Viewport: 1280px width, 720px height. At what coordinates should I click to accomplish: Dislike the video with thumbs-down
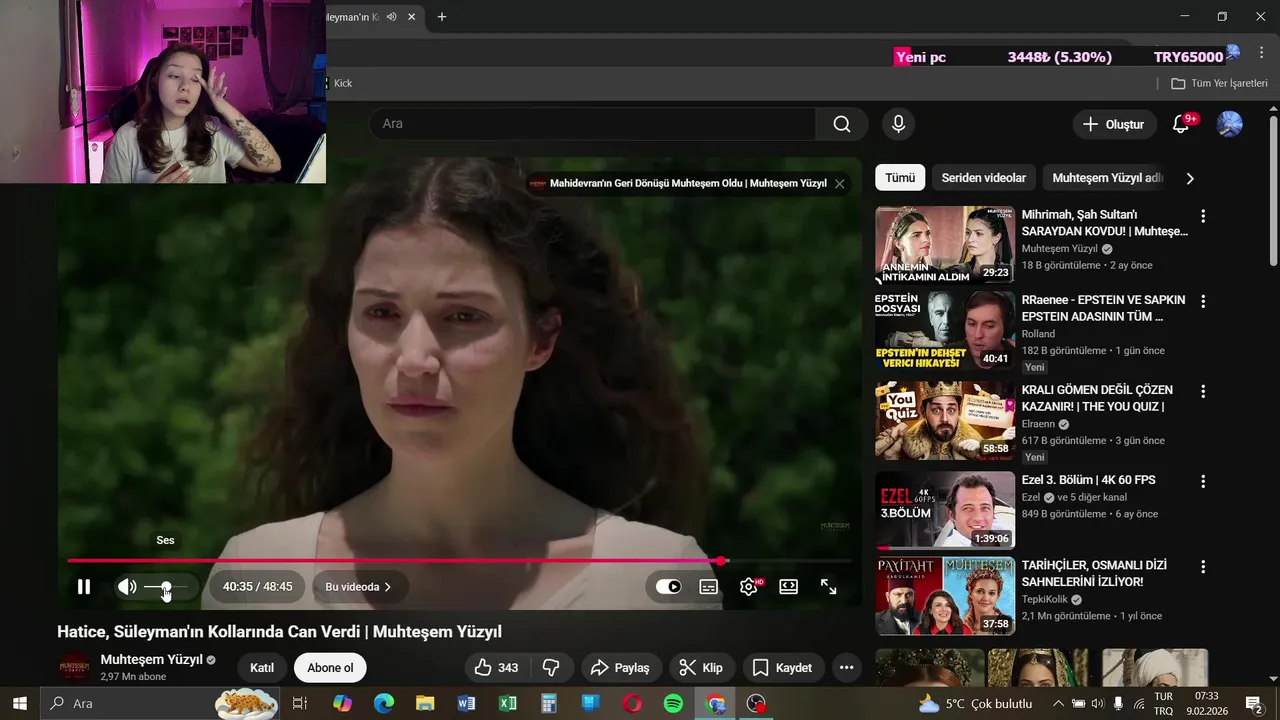click(x=552, y=667)
